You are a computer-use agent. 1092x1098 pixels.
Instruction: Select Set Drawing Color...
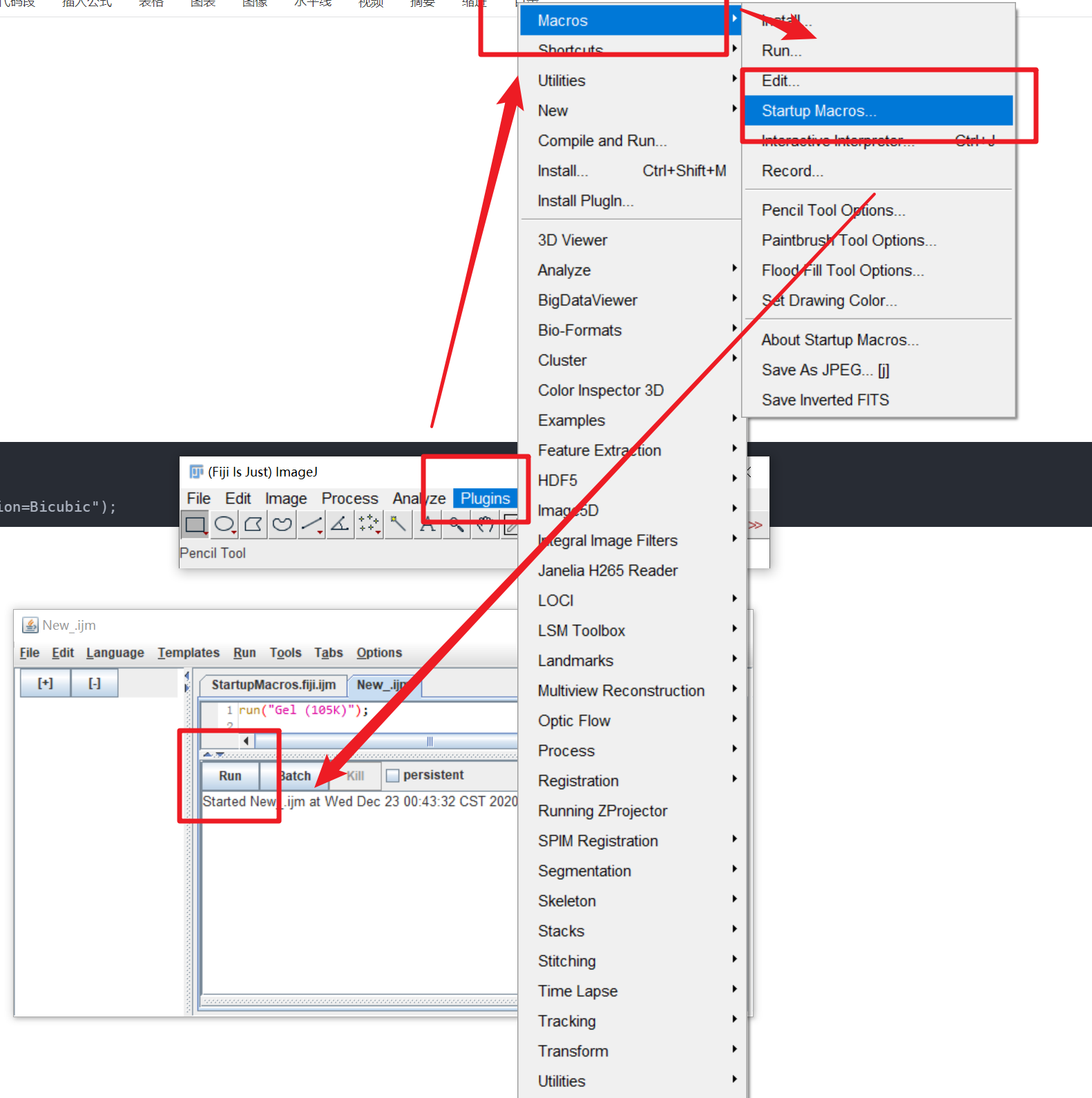[x=879, y=300]
